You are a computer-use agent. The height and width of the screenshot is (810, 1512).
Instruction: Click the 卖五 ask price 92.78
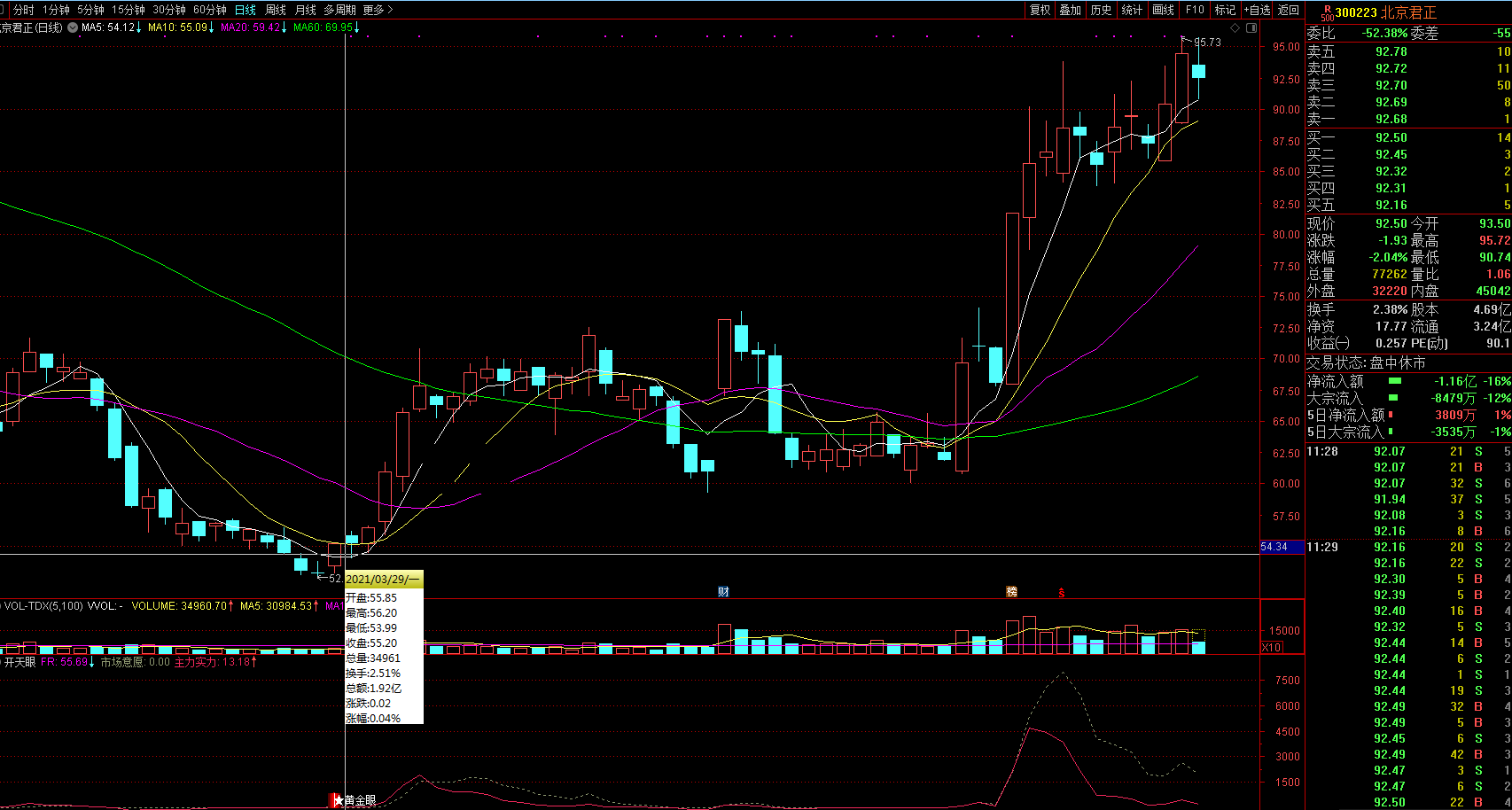[x=1391, y=51]
